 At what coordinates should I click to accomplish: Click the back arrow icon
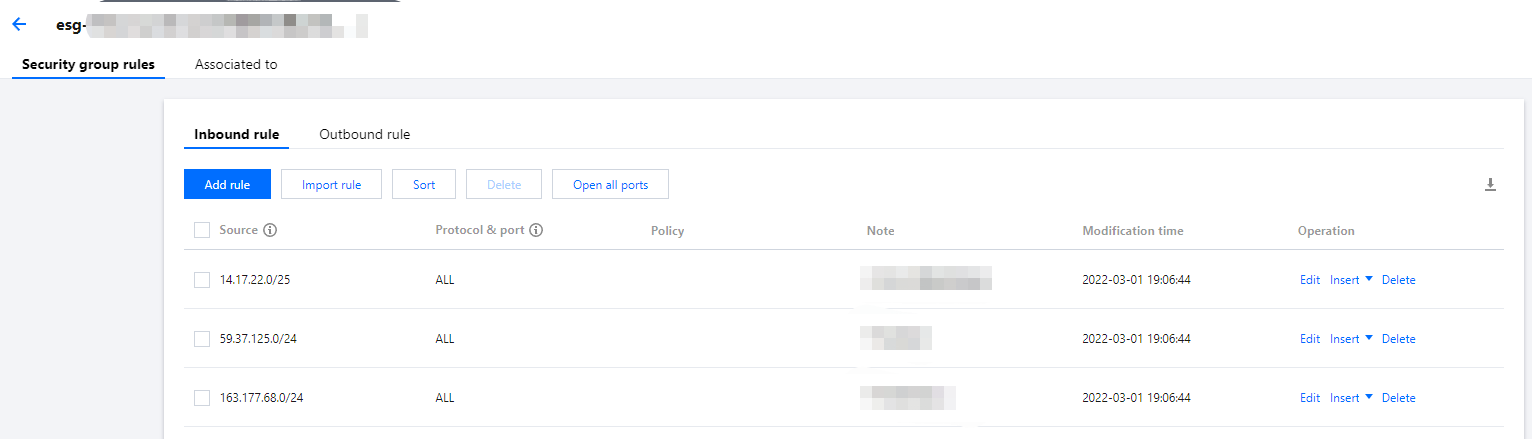click(x=18, y=25)
